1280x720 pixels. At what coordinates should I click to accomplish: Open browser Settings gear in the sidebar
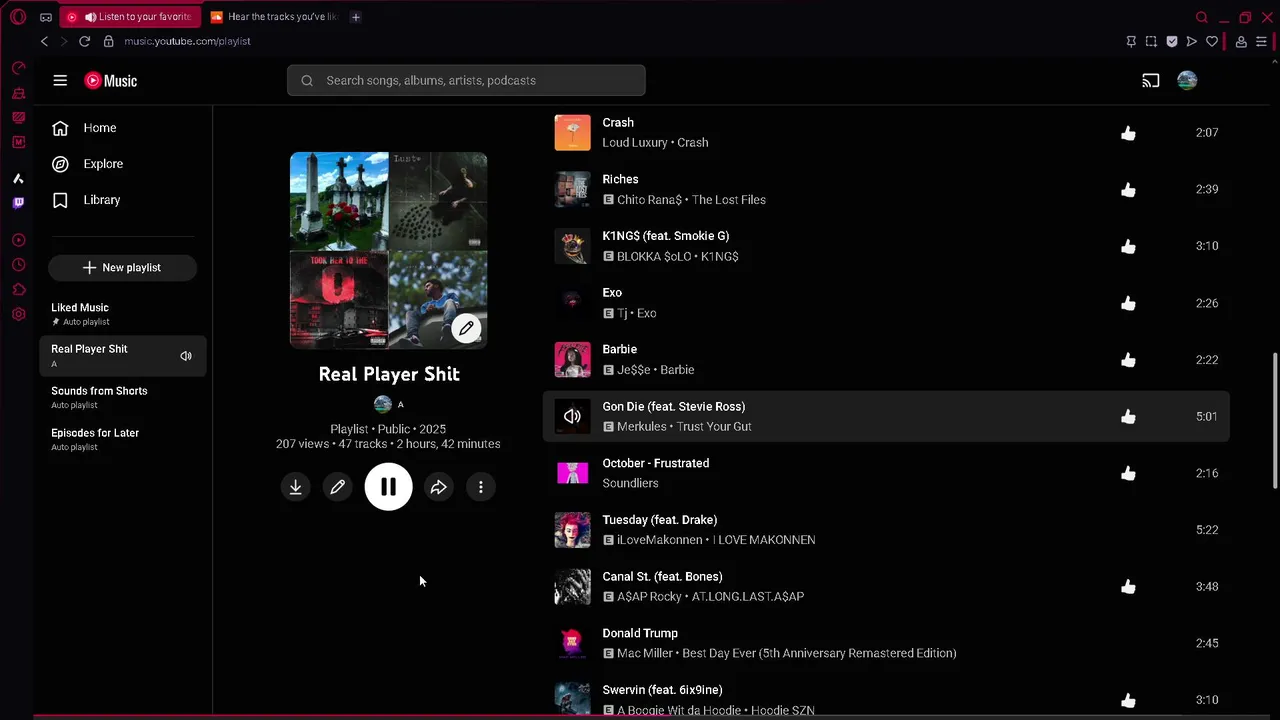click(x=18, y=314)
